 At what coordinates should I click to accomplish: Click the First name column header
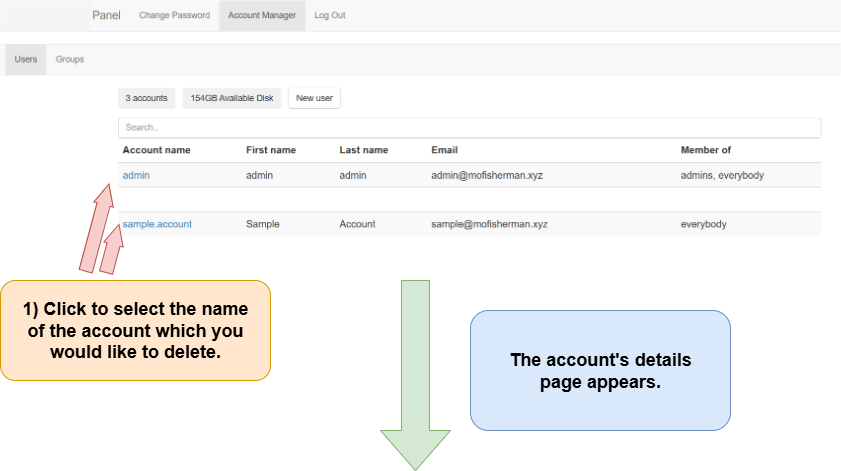point(271,150)
